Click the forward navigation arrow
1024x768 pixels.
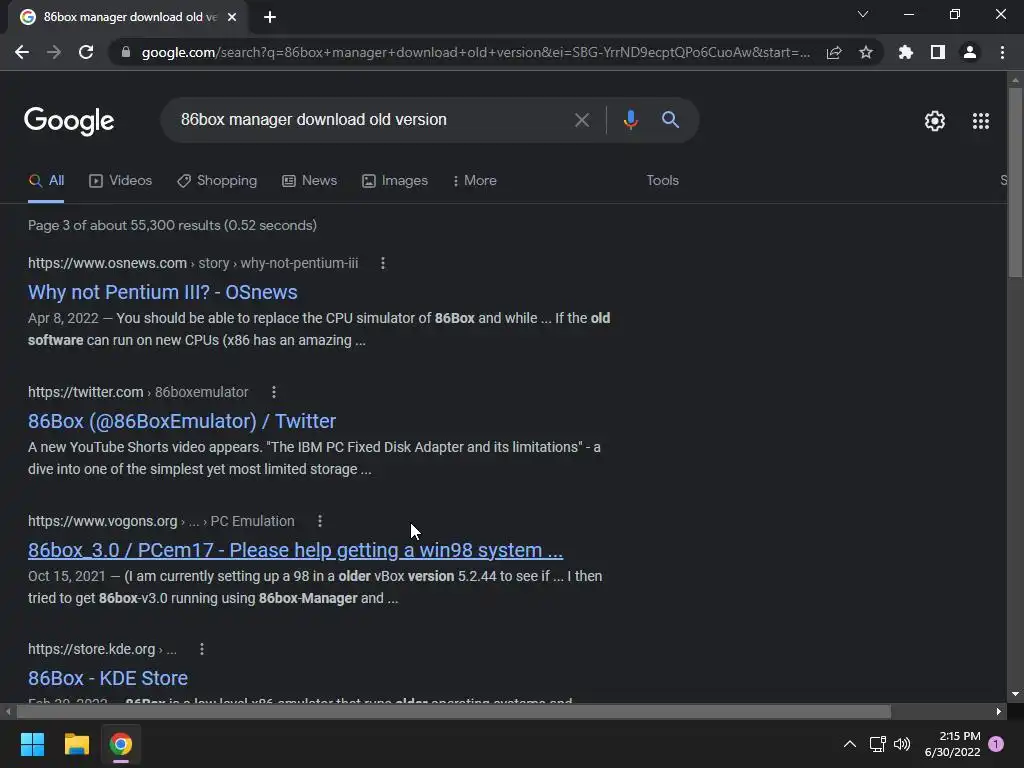coord(54,52)
